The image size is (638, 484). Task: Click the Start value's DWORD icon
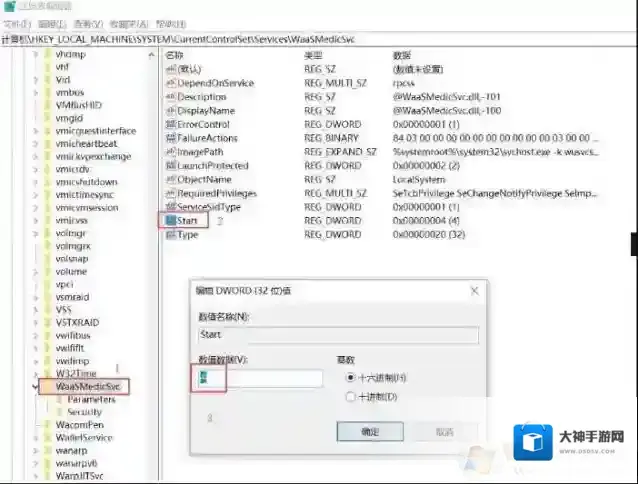tap(170, 221)
